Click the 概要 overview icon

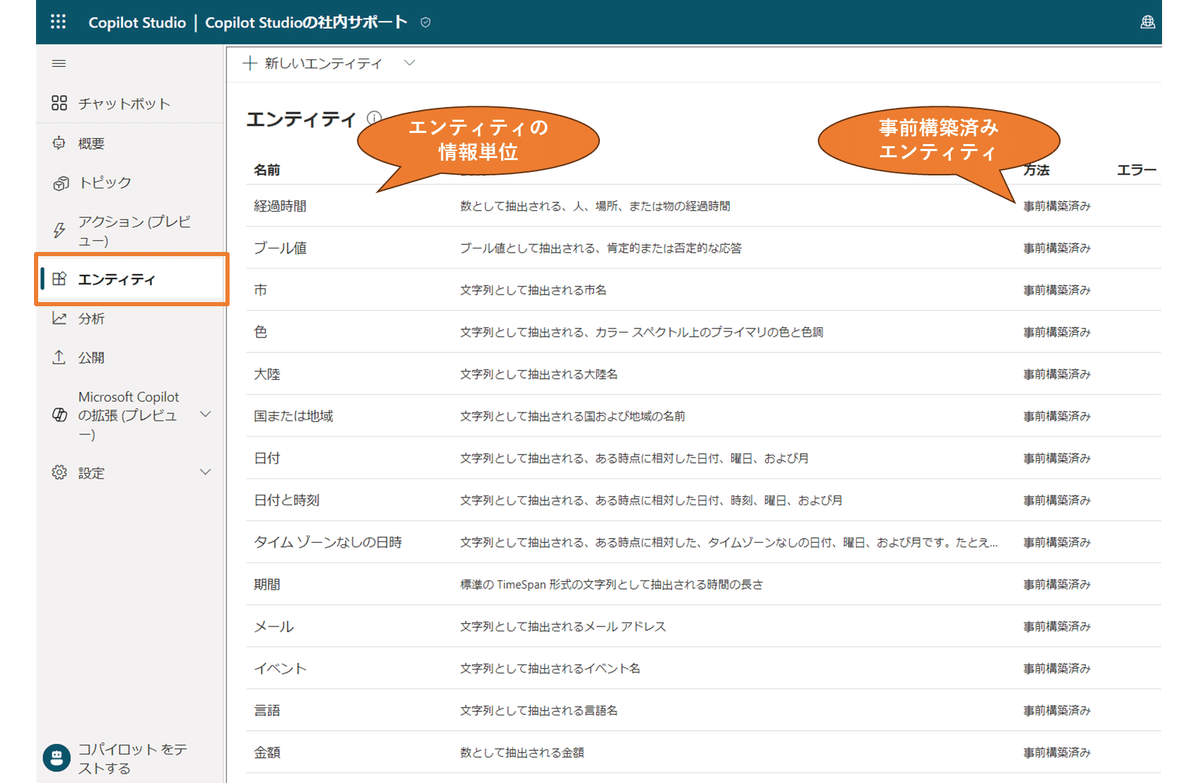click(59, 143)
